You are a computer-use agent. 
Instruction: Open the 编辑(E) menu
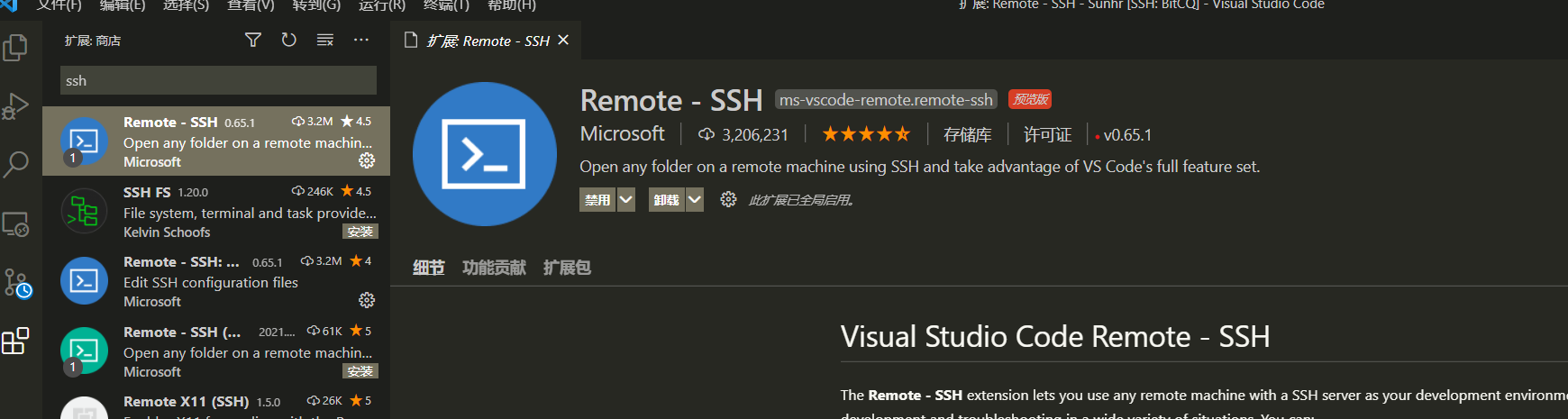click(x=123, y=5)
